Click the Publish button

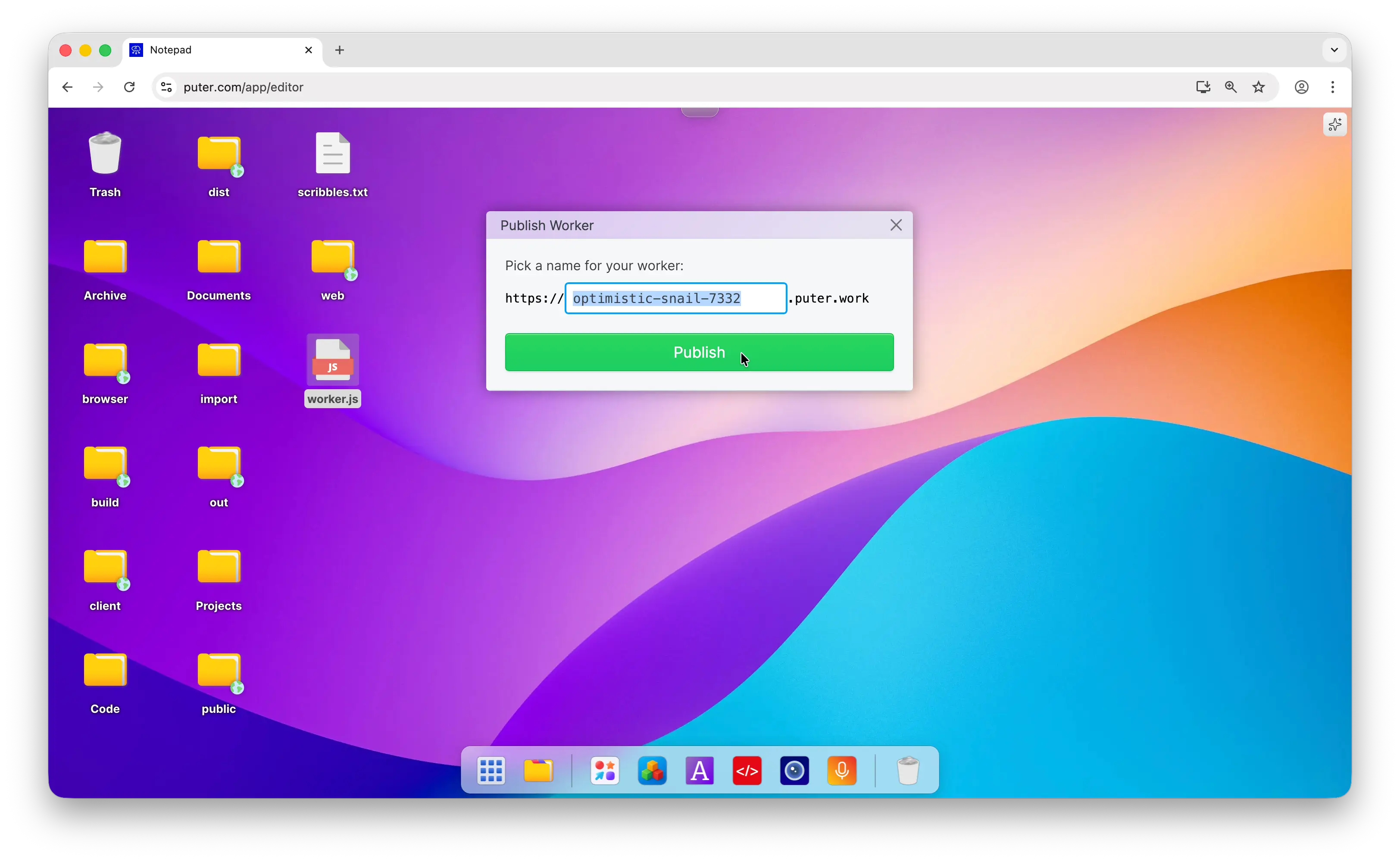[x=699, y=352]
